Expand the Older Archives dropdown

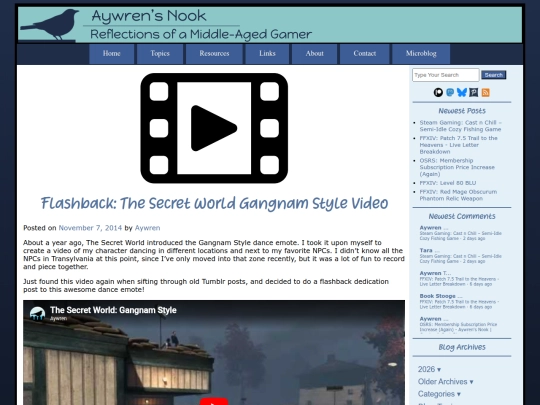tap(445, 382)
